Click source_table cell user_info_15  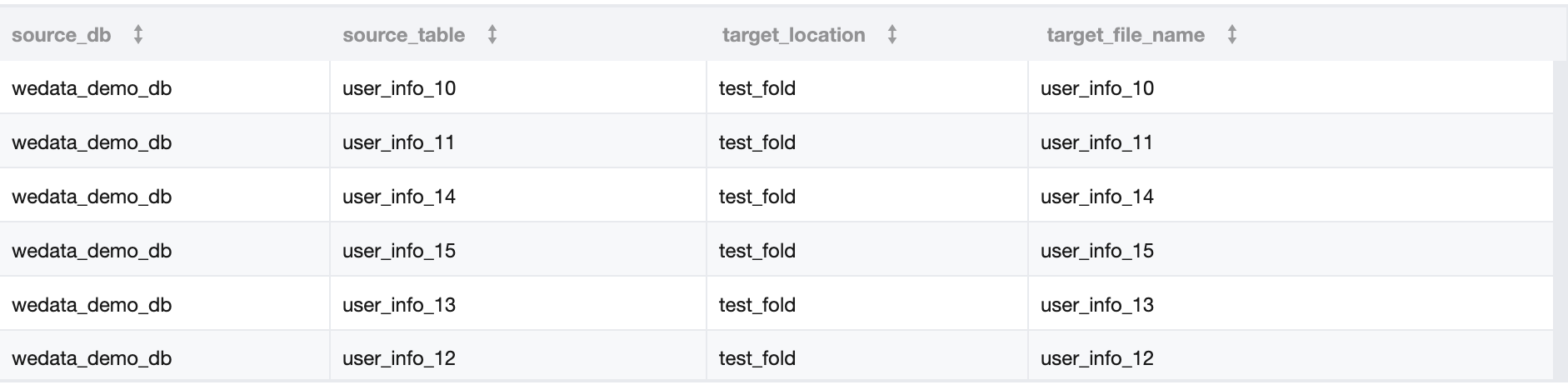click(399, 251)
